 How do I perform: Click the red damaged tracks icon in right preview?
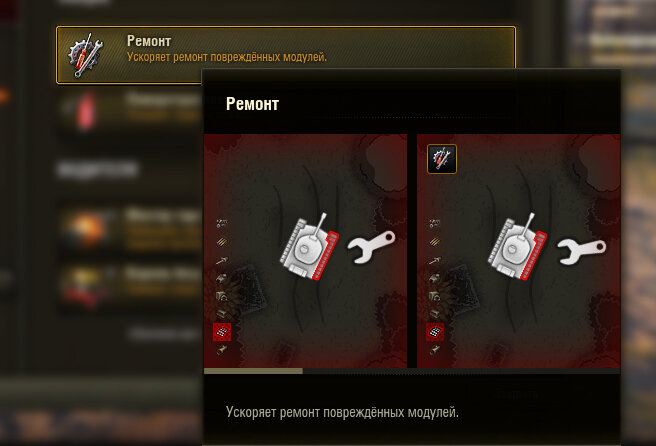pos(435,332)
